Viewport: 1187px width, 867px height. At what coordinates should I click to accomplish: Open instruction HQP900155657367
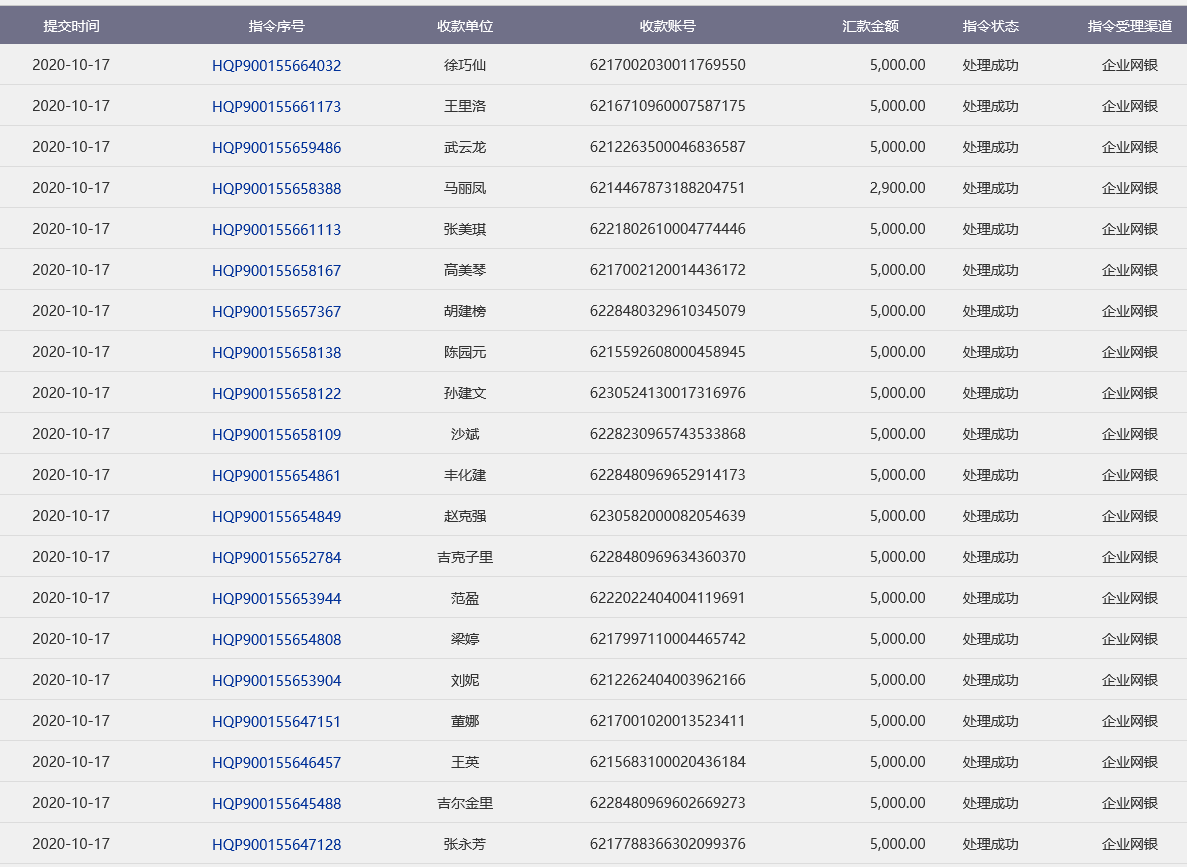coord(276,312)
